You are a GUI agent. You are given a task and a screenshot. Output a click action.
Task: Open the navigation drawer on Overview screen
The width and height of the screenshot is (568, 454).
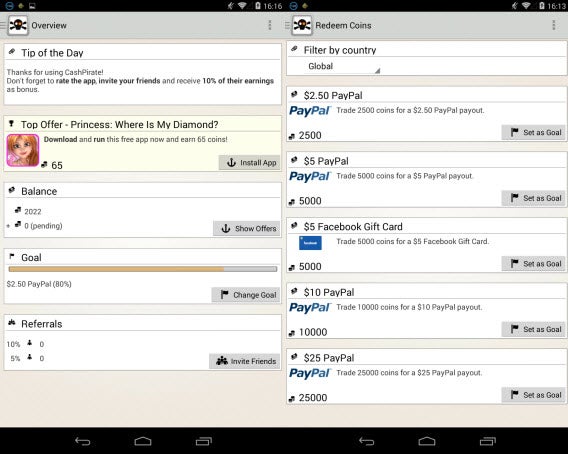click(3, 25)
